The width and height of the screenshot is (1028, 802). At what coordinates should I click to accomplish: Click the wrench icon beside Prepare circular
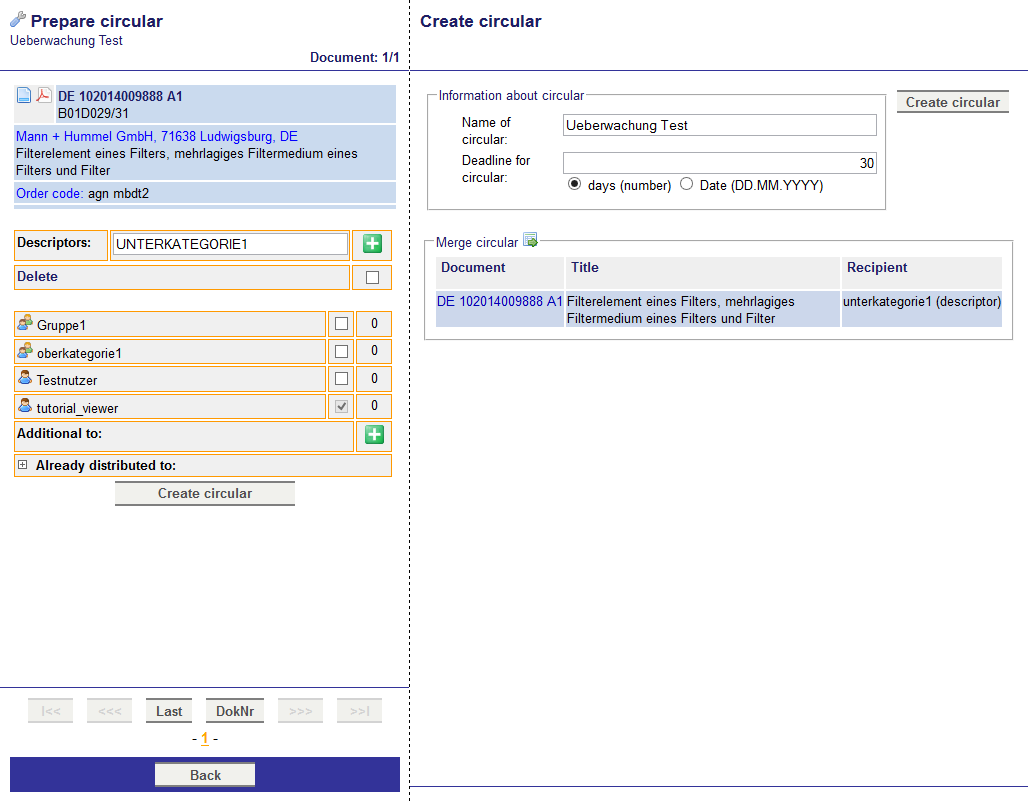coord(18,20)
